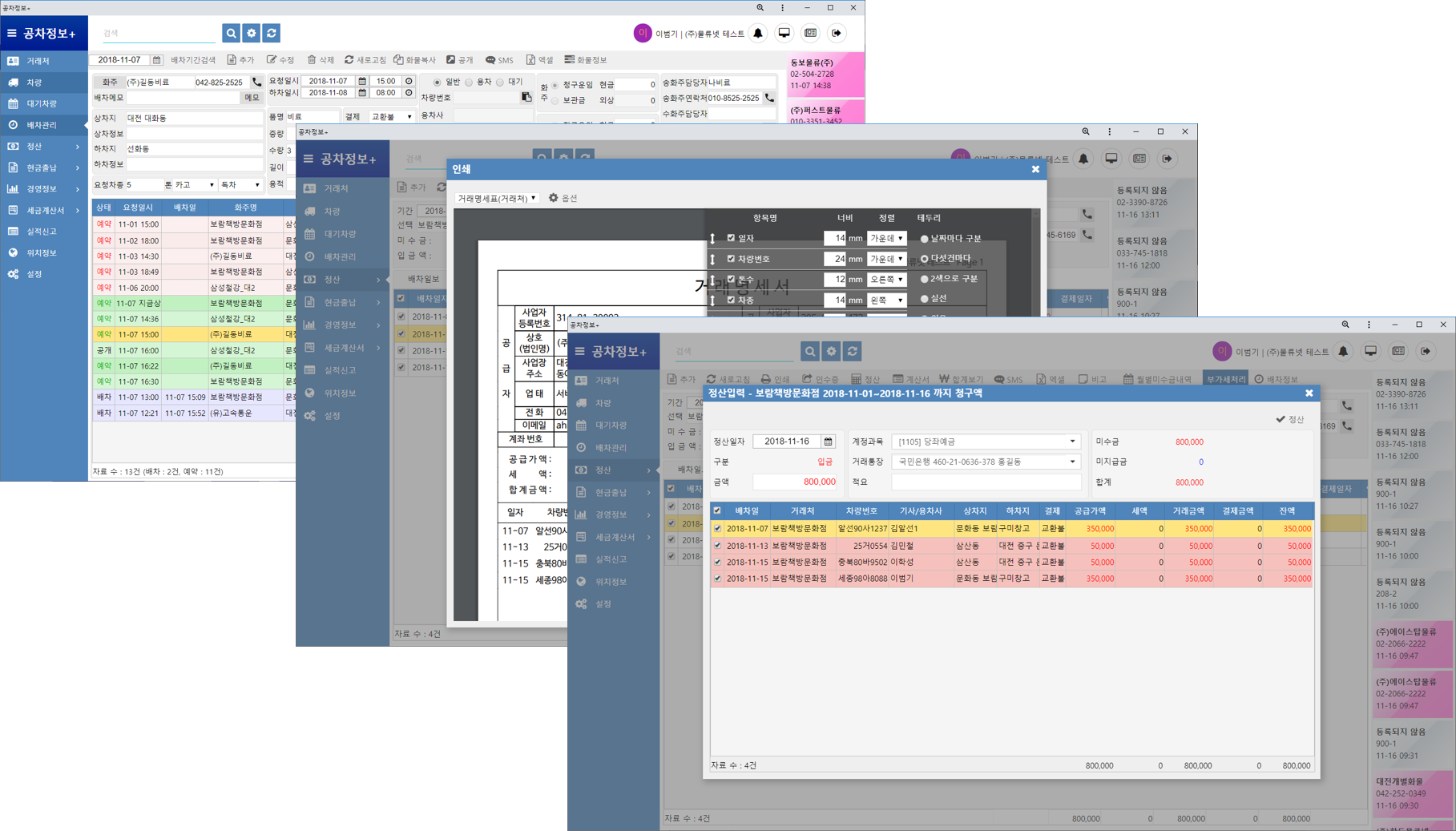Click logout arrow icon in top-left window
Viewport: 1456px width, 831px height.
tap(837, 33)
